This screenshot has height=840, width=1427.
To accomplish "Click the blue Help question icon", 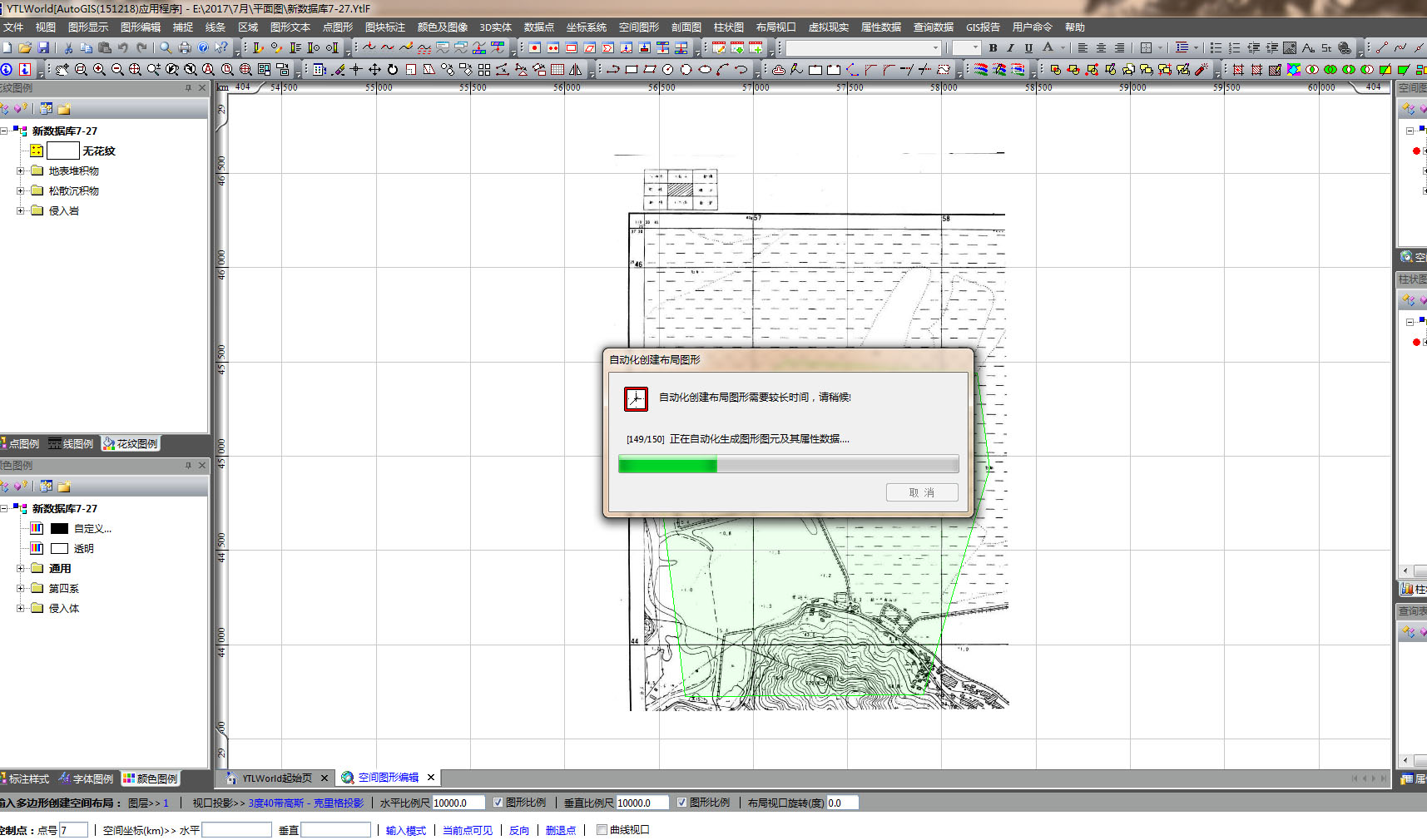I will 203,48.
